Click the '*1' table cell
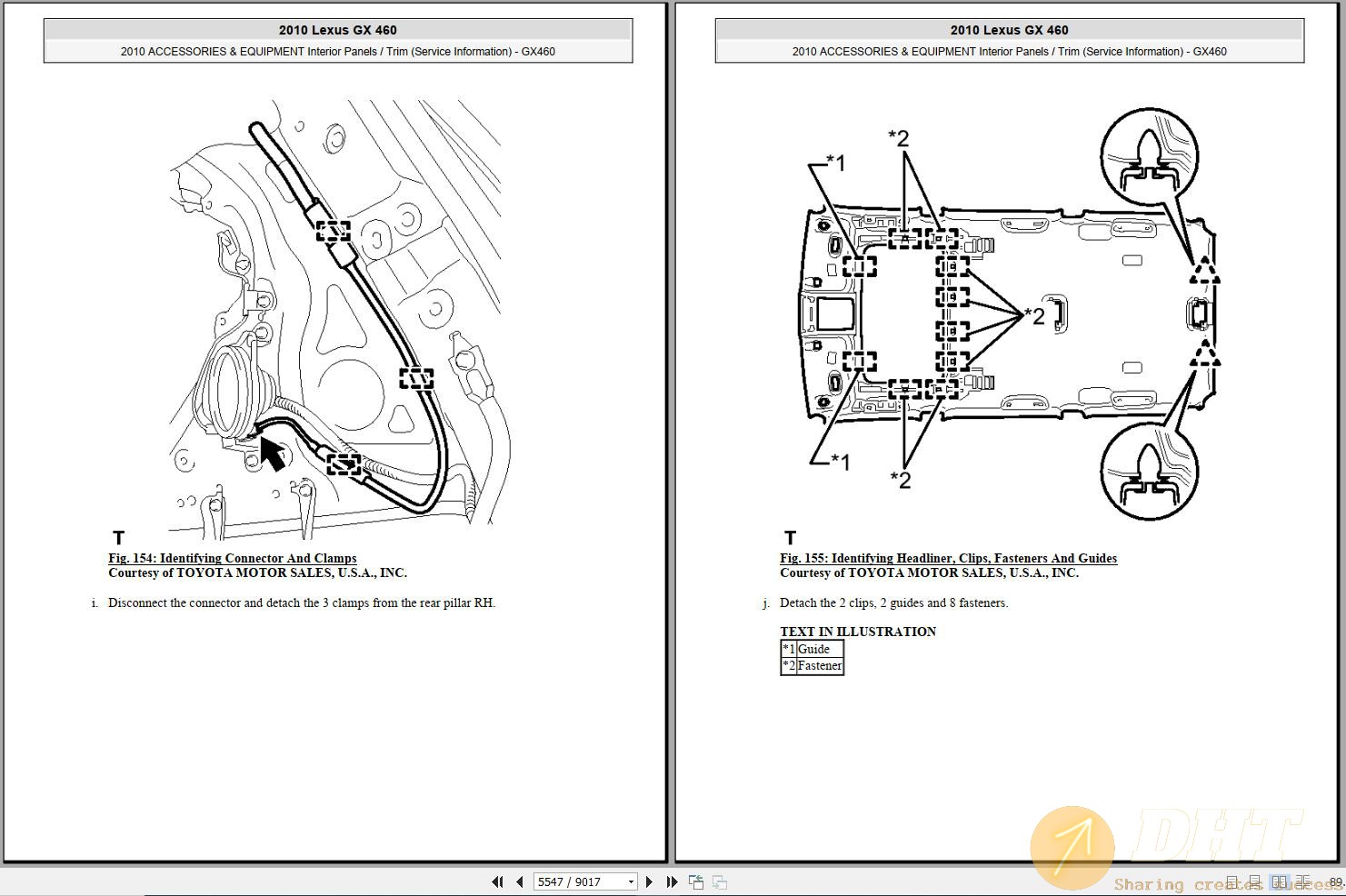Image resolution: width=1346 pixels, height=896 pixels. (789, 649)
